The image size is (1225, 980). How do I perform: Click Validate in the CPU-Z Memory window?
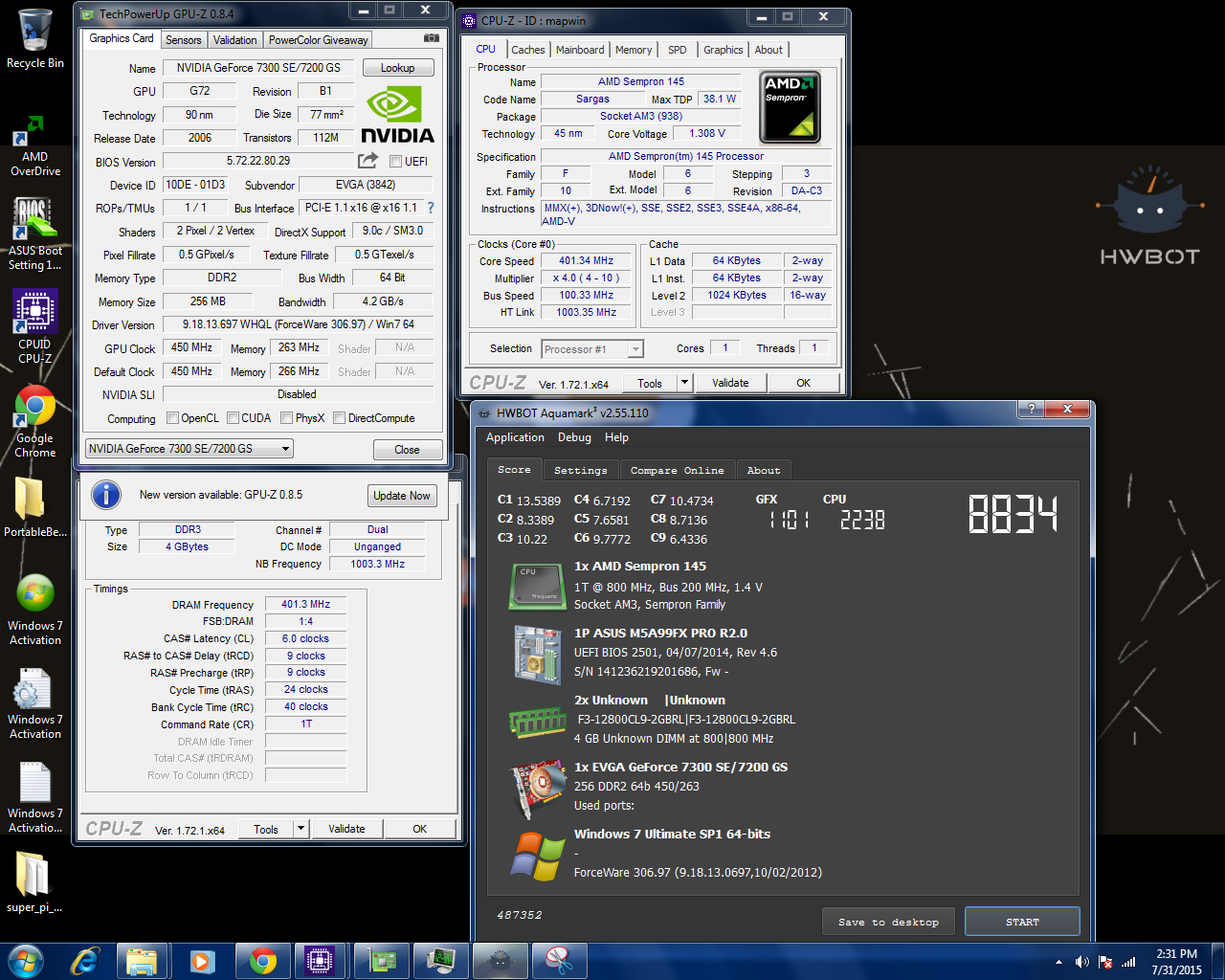click(x=346, y=829)
